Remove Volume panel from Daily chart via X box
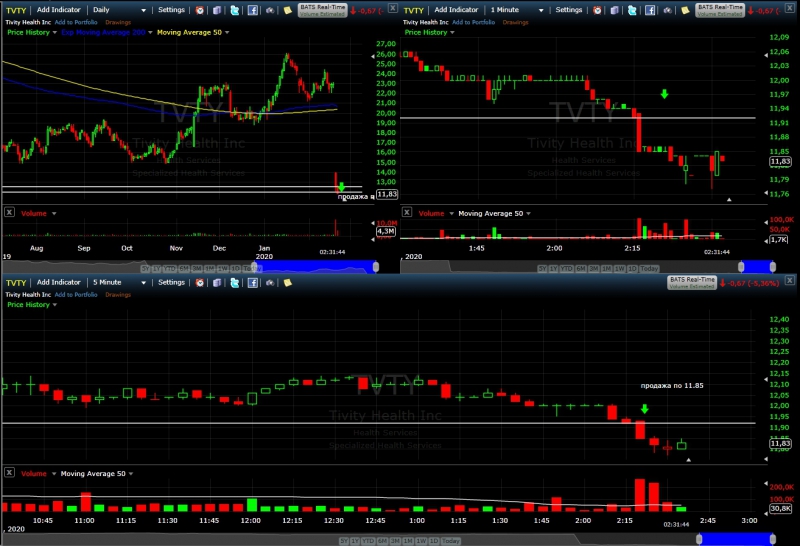 coord(9,212)
